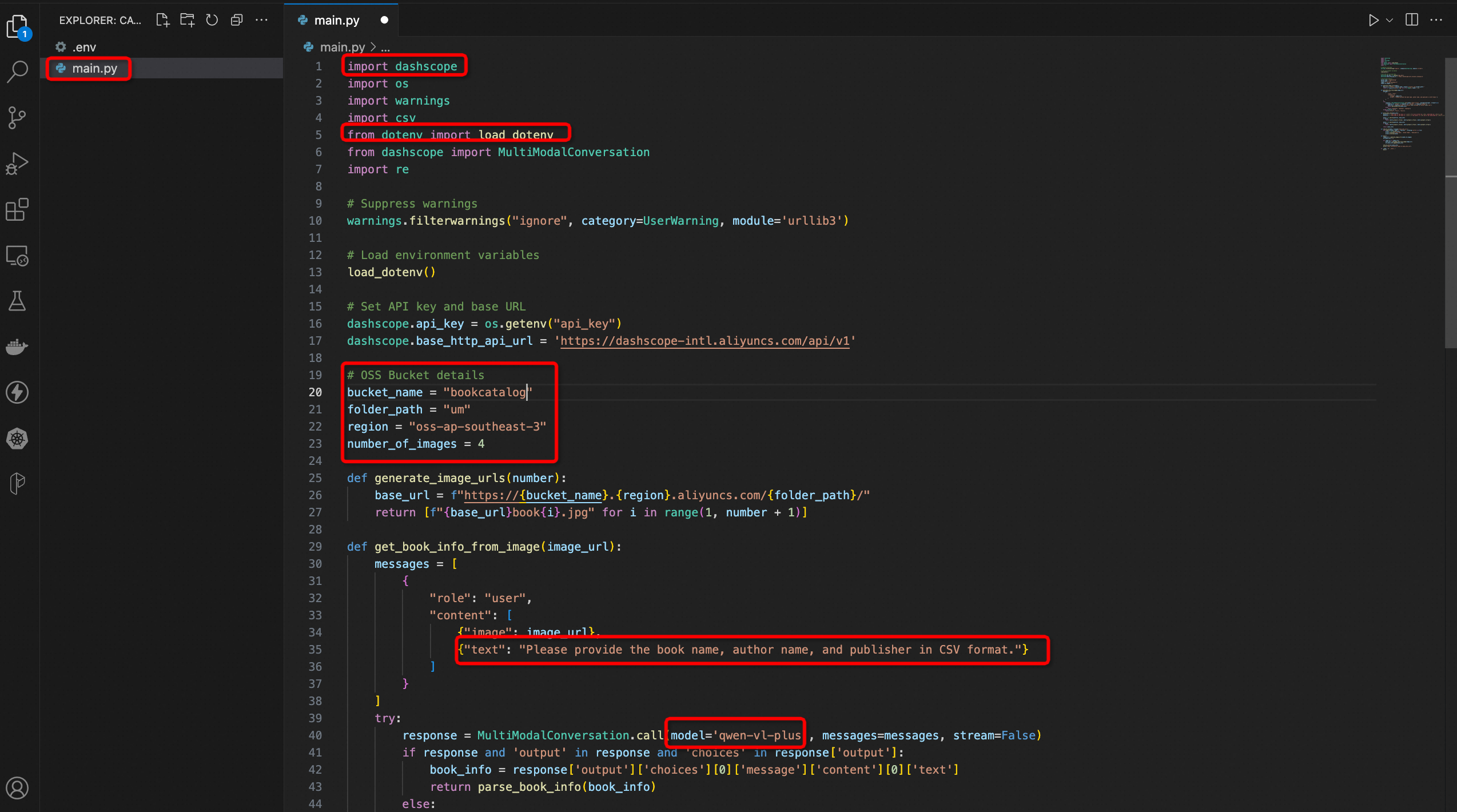Open the Search view

(17, 72)
